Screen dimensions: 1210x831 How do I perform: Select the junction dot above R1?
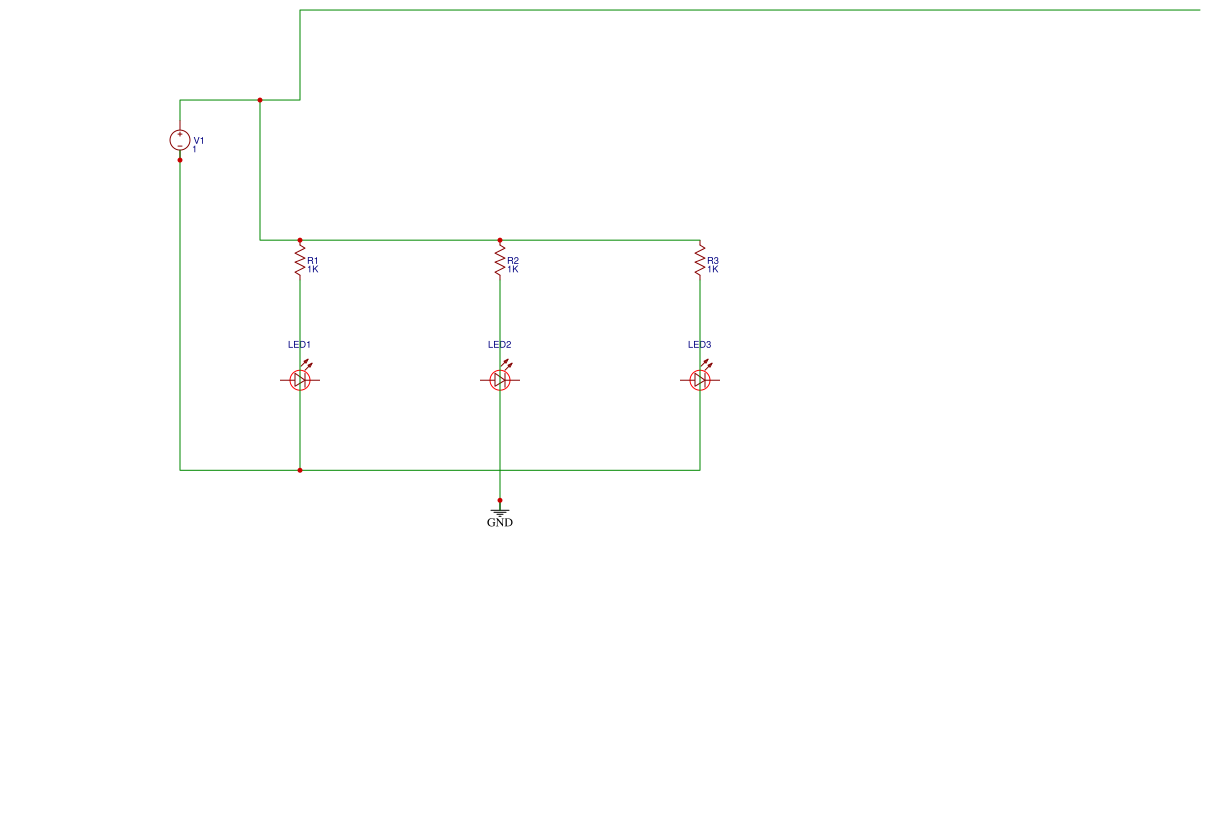(300, 239)
